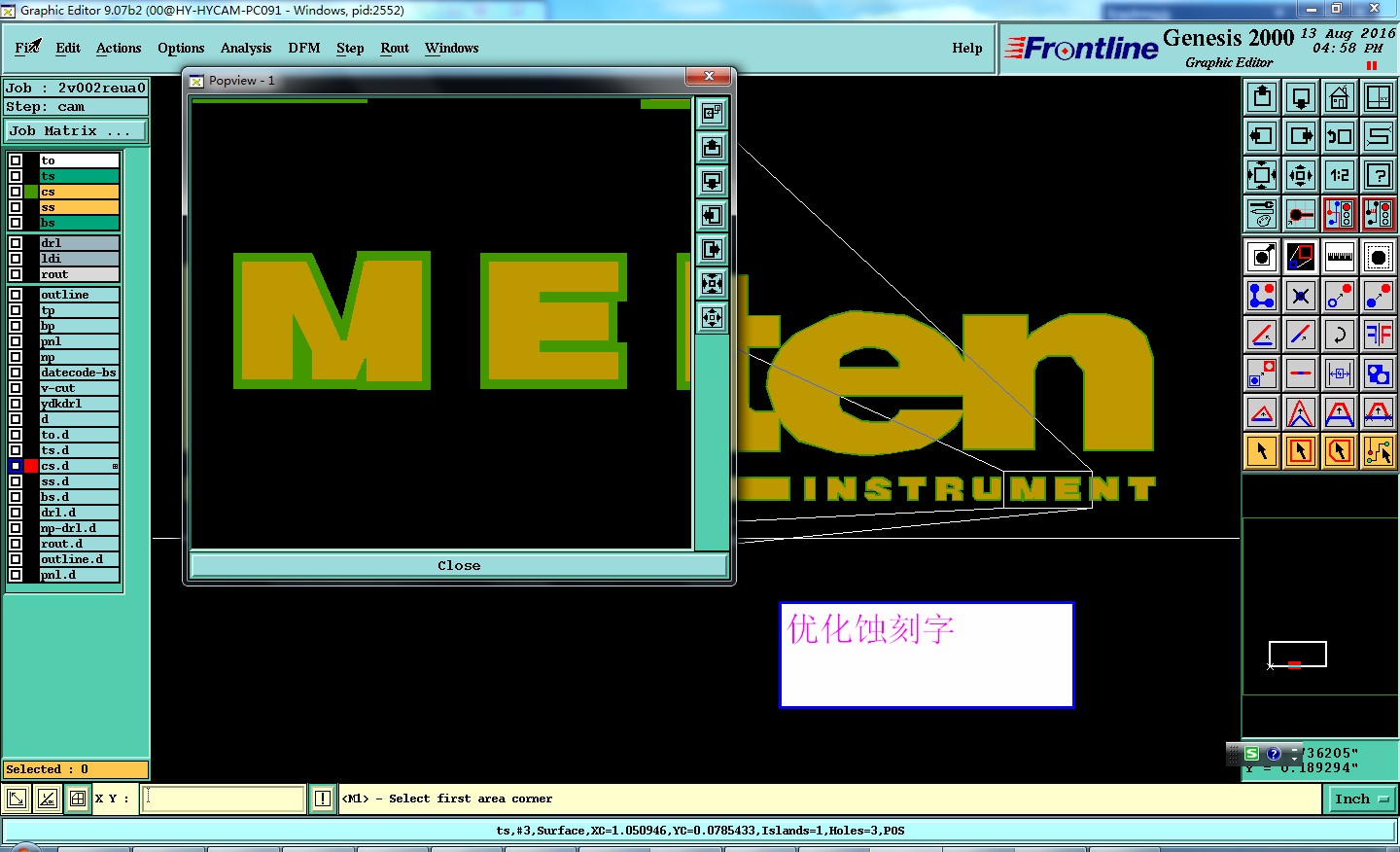
Task: Click the black circle with arrow feature icon
Action: [1262, 257]
